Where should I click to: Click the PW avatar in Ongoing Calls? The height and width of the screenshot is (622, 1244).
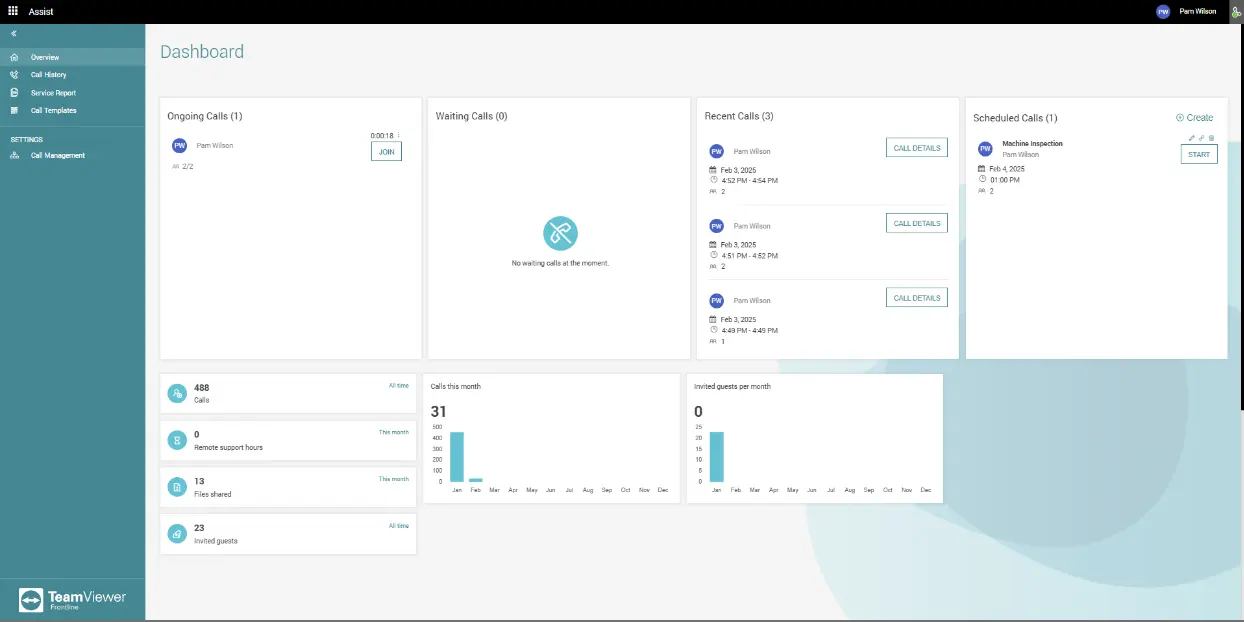coord(180,145)
